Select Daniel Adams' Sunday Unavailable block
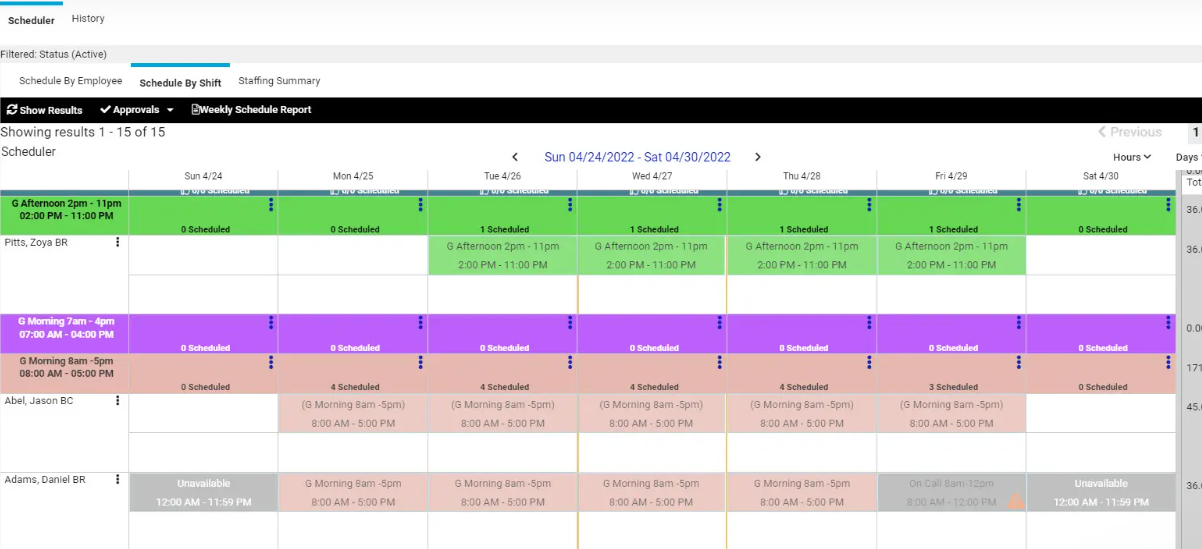Viewport: 1202px width, 549px height. (203, 492)
